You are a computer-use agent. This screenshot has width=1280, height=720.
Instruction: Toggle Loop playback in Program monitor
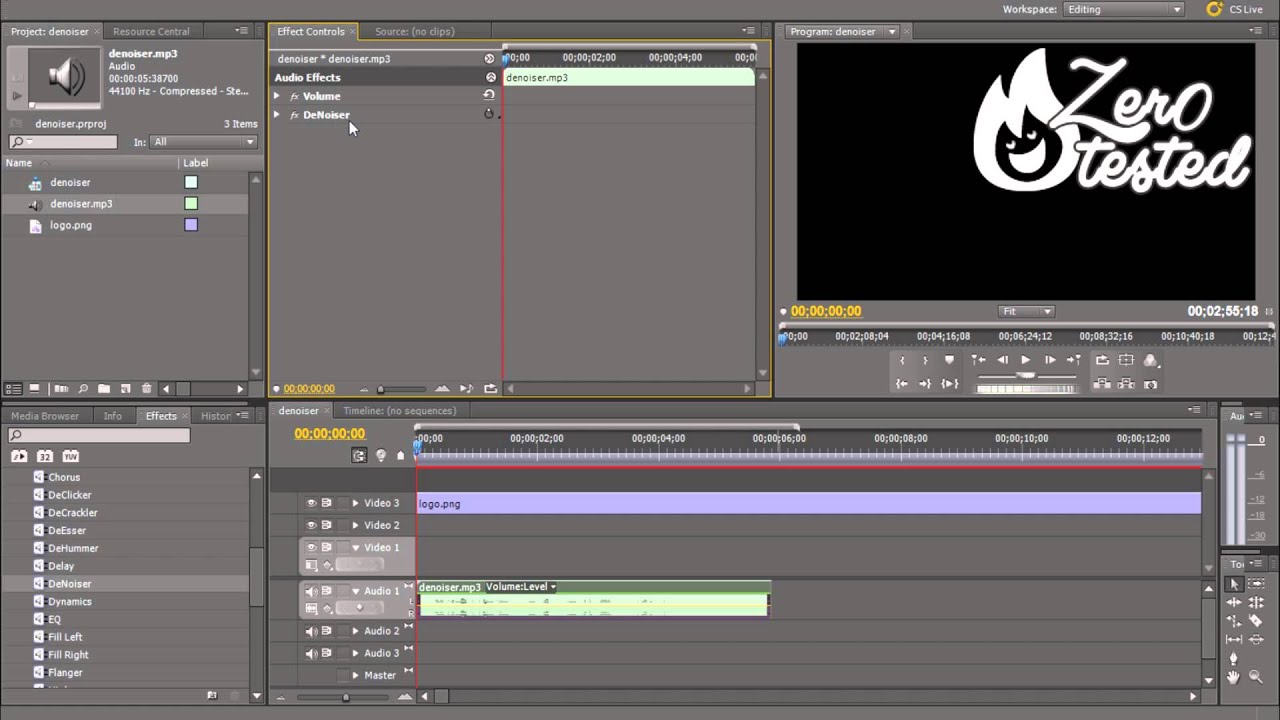pyautogui.click(x=1102, y=360)
